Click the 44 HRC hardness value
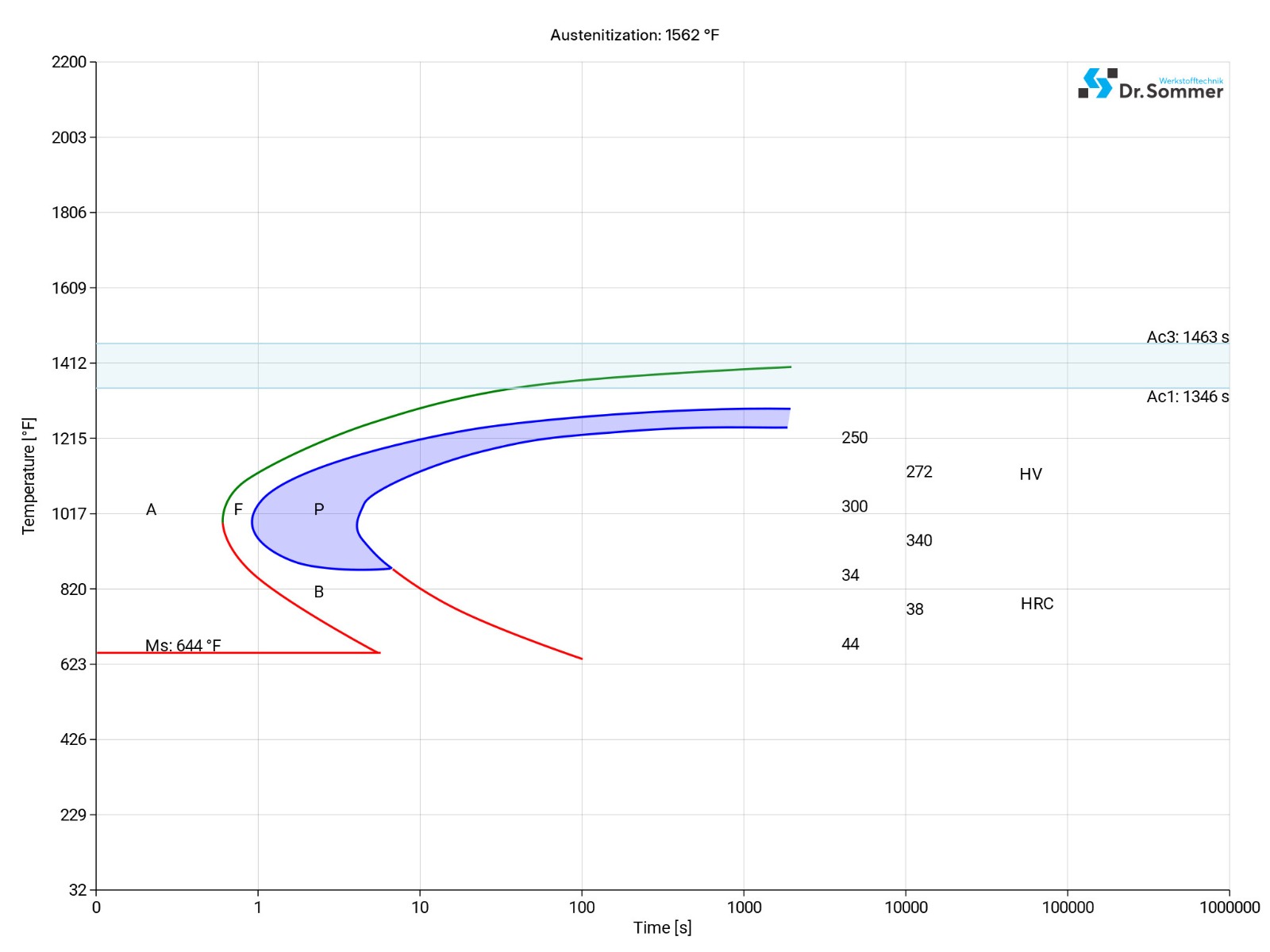Screen dimensions: 1270x952 (850, 644)
